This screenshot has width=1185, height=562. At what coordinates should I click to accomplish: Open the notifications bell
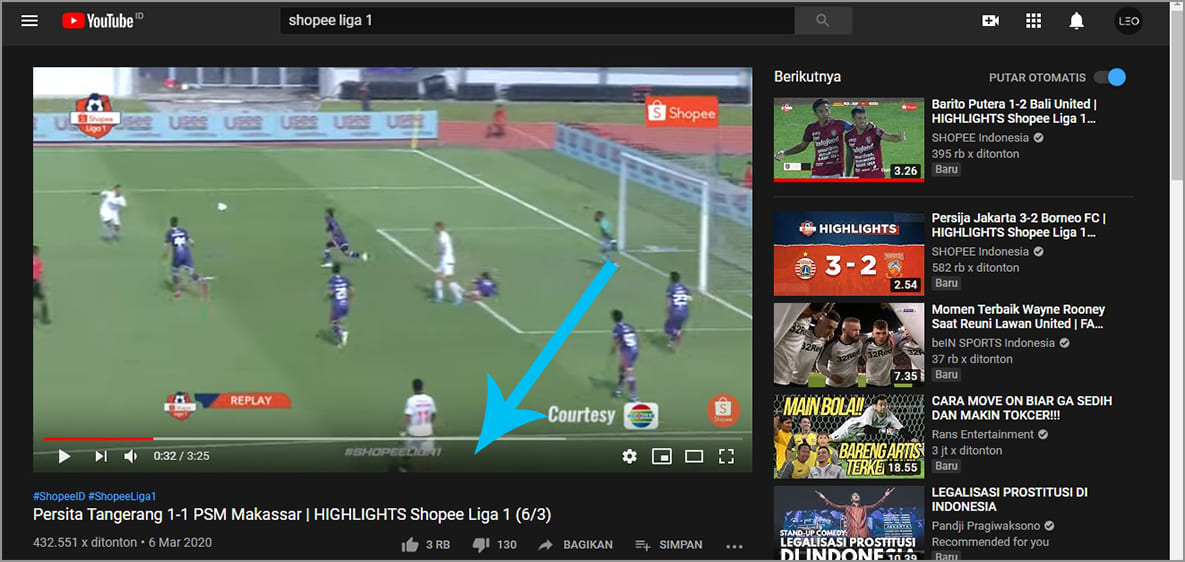(1077, 20)
